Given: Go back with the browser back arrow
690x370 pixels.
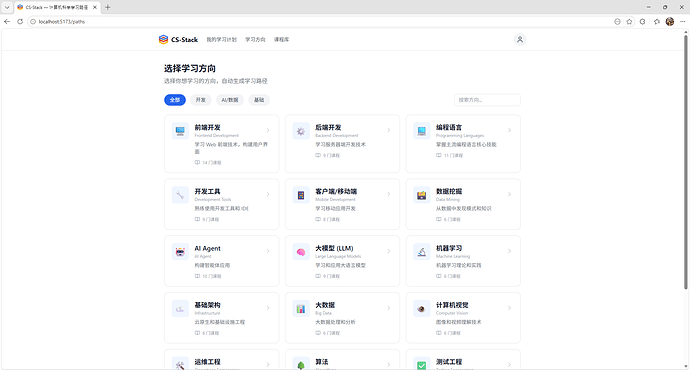Looking at the screenshot, I should click(x=7, y=22).
